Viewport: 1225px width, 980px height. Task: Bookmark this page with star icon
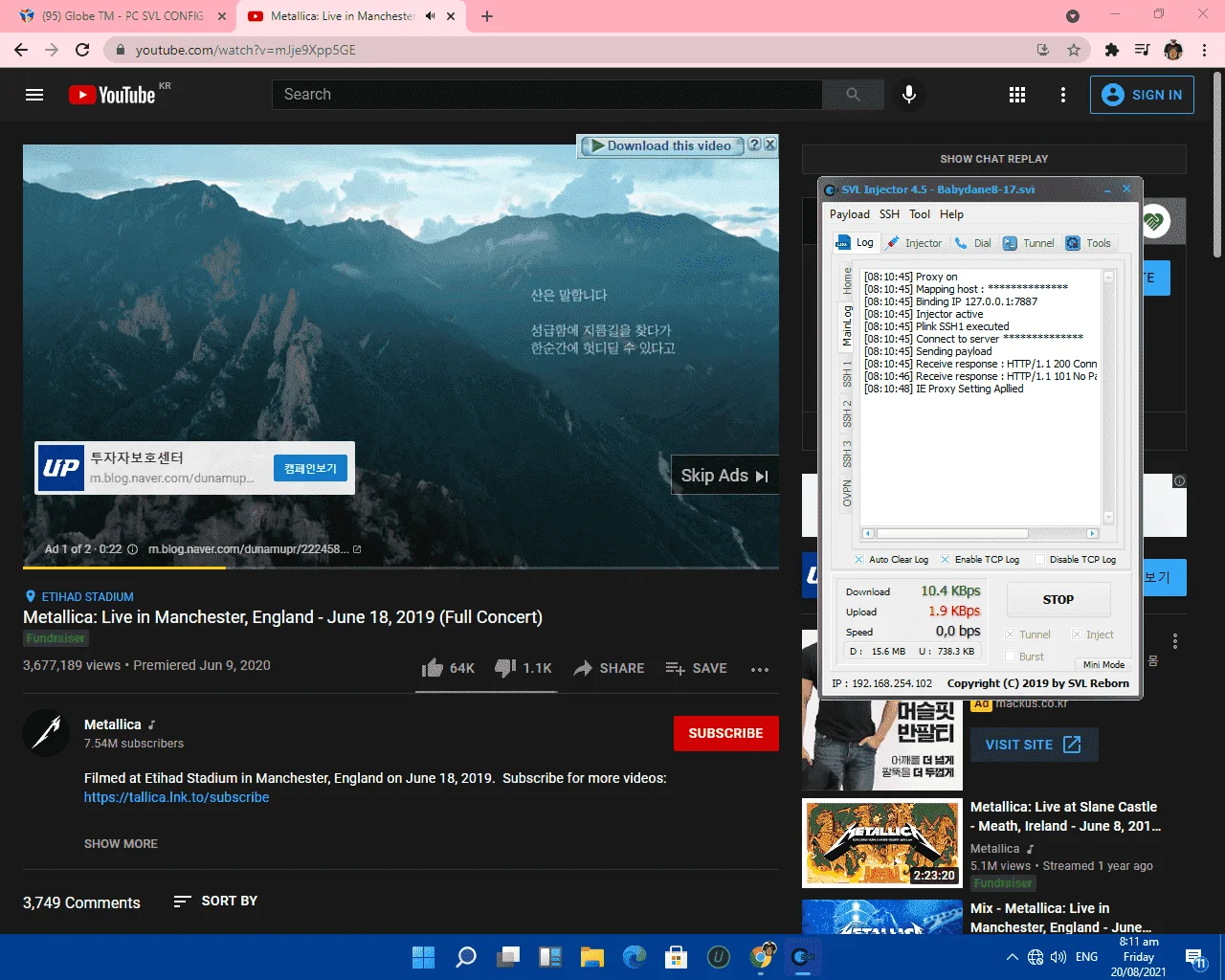coord(1074,50)
